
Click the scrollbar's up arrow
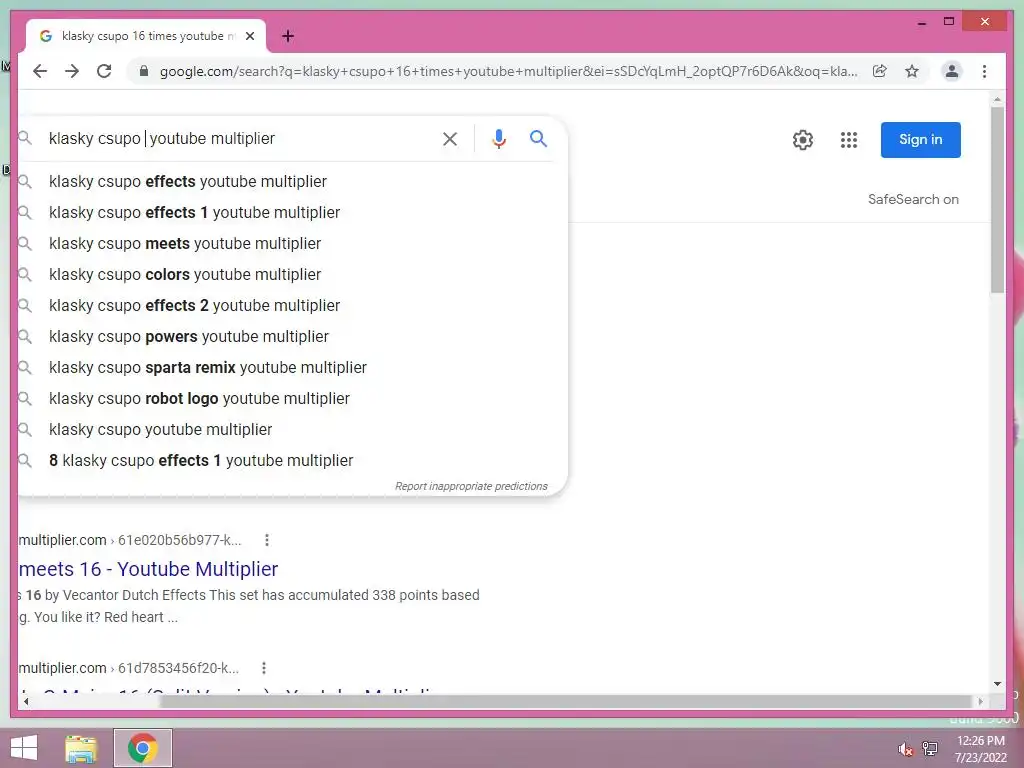[x=997, y=100]
